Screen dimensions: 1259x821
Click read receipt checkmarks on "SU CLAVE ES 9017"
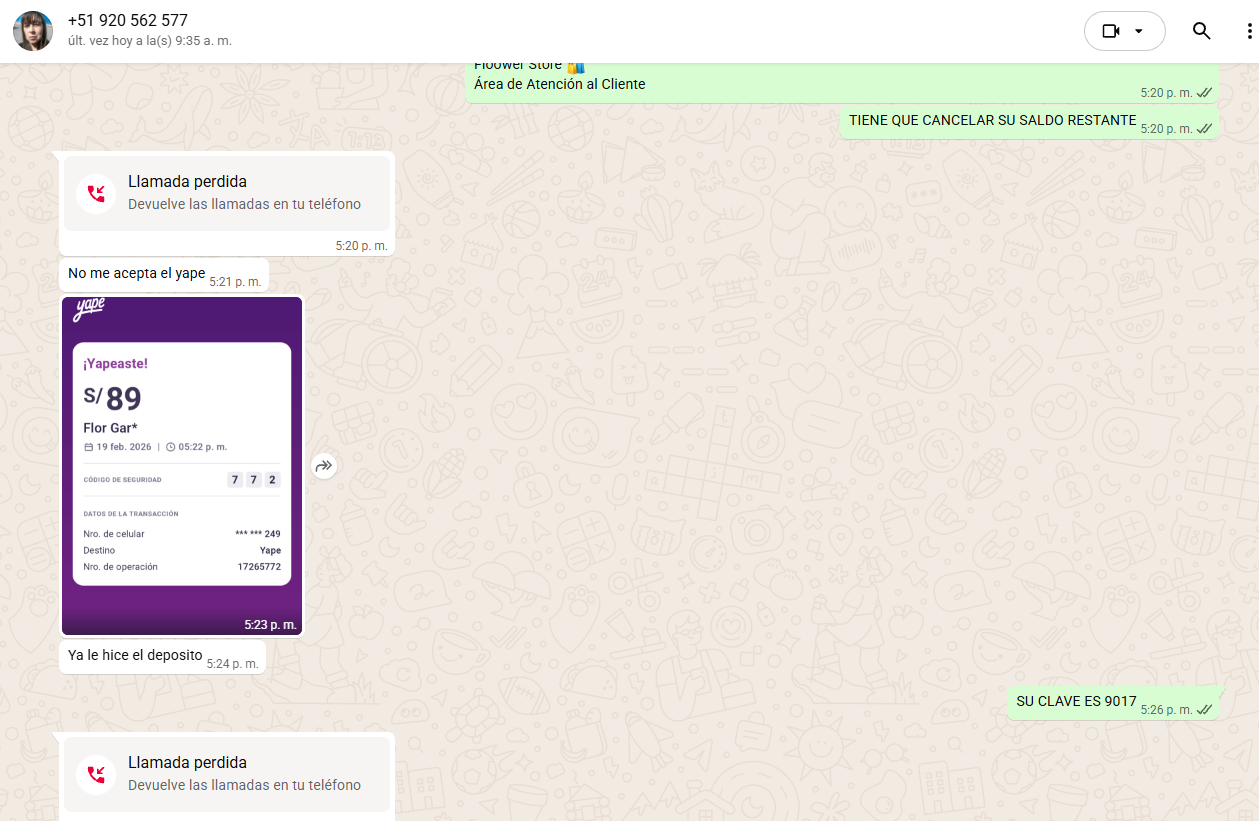1205,710
